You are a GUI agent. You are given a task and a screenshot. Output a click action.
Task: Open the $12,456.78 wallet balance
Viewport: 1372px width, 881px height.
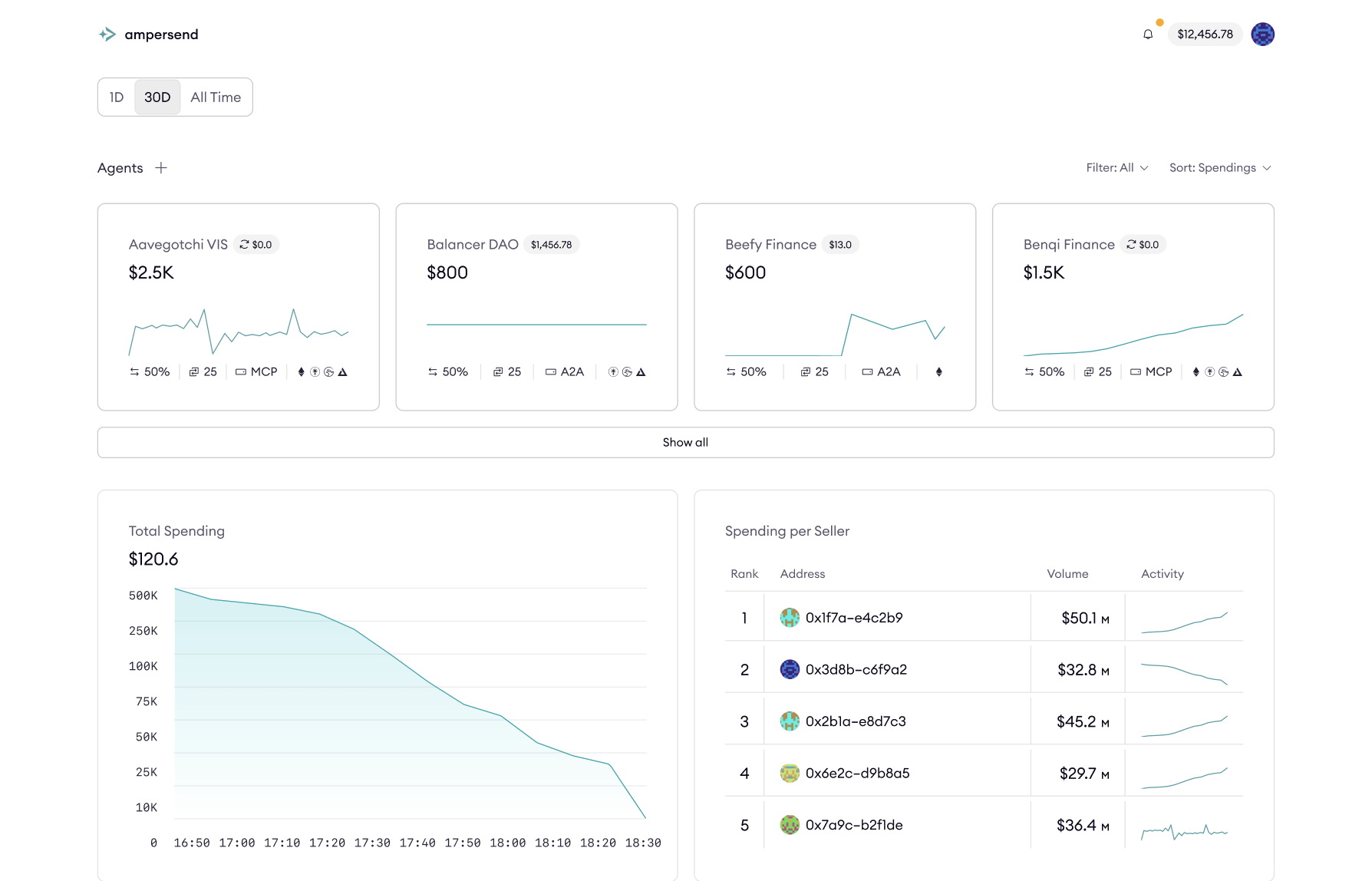click(x=1205, y=35)
